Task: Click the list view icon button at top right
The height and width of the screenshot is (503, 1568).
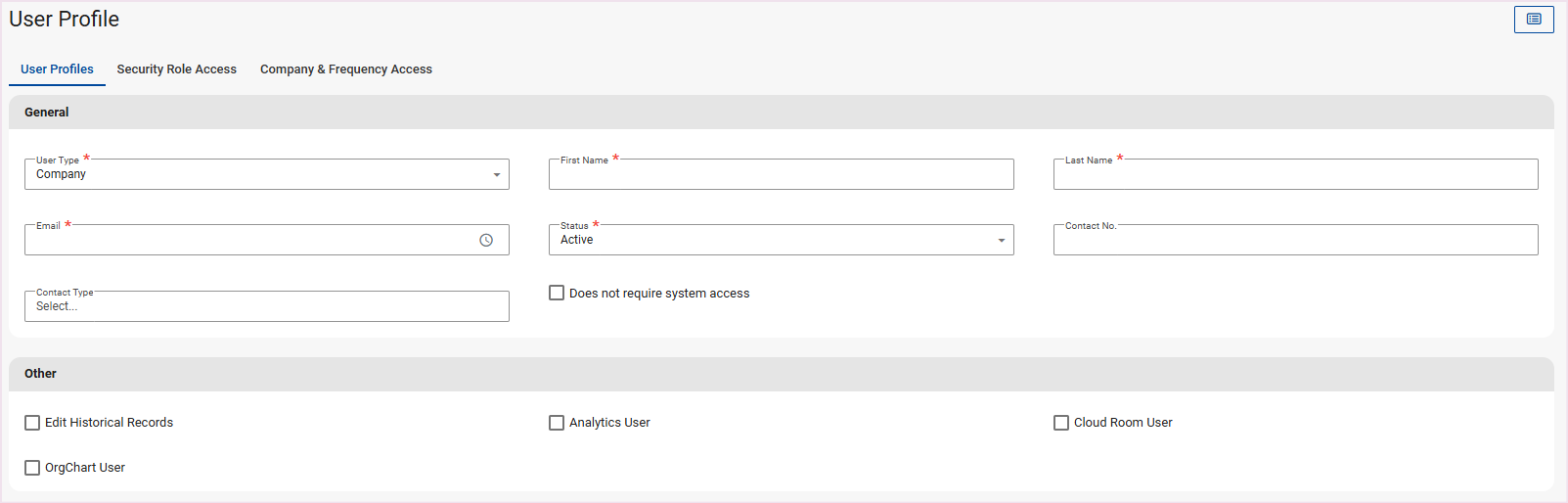Action: coord(1533,20)
